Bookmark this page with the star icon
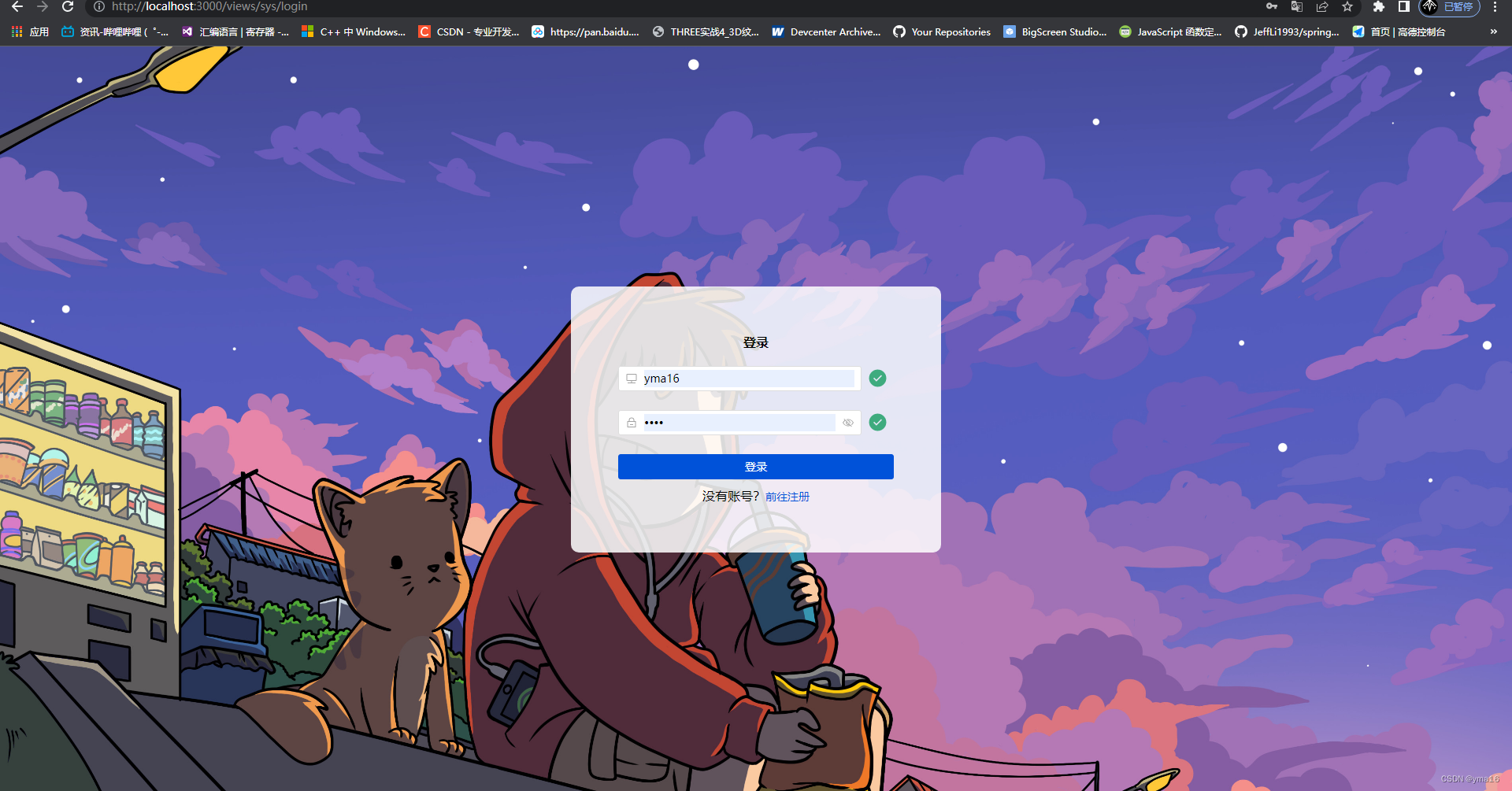The height and width of the screenshot is (791, 1512). point(1347,6)
